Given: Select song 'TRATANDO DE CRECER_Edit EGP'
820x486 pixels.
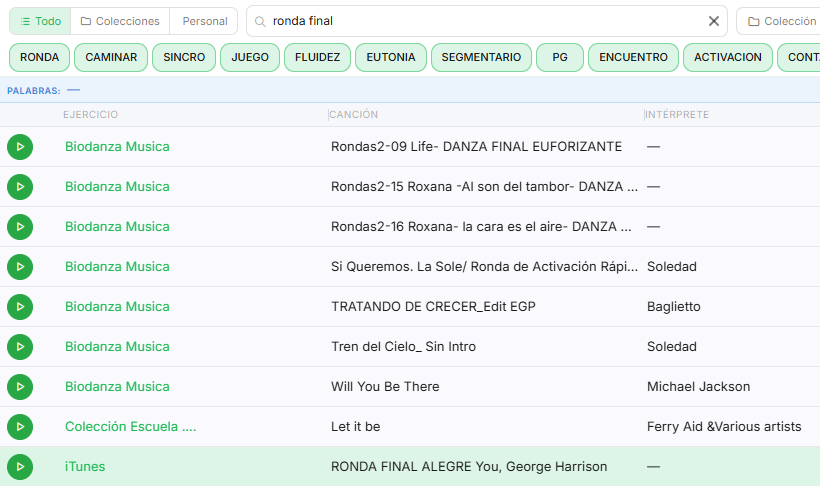Looking at the screenshot, I should click(433, 307).
